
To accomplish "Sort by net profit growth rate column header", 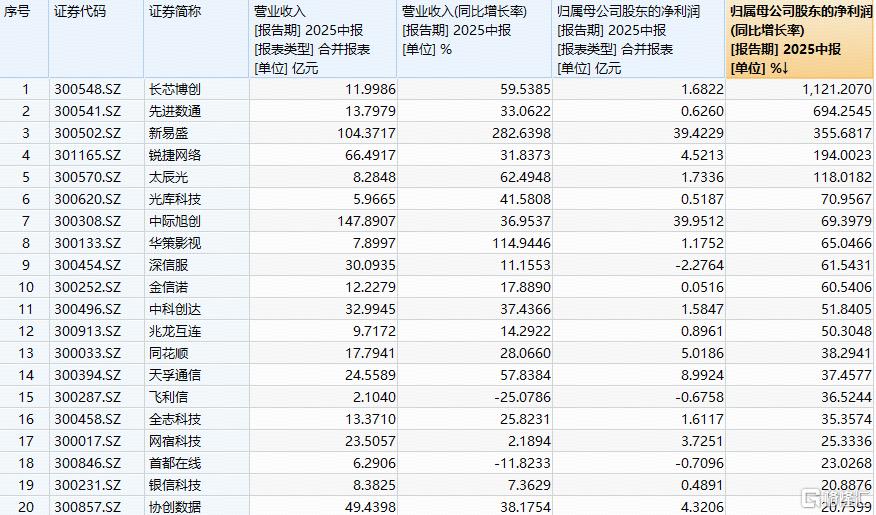I will coord(801,39).
